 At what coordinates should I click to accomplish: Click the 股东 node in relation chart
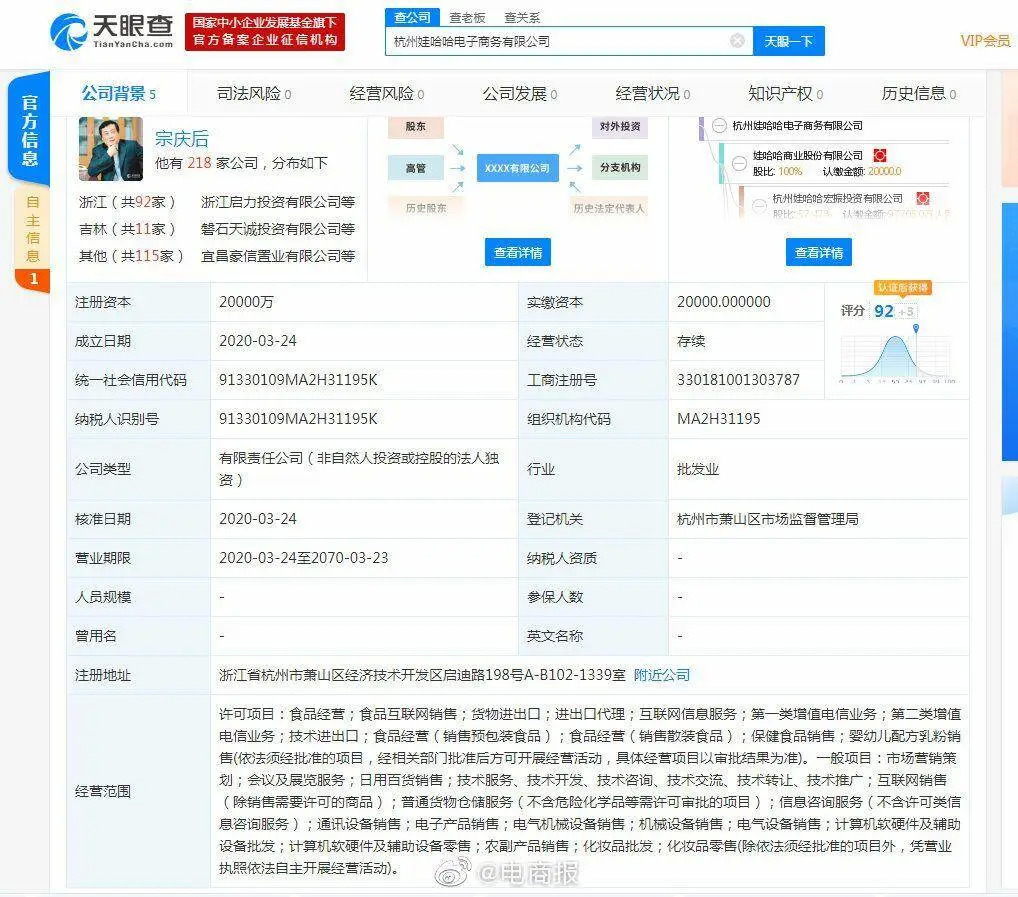pyautogui.click(x=416, y=127)
